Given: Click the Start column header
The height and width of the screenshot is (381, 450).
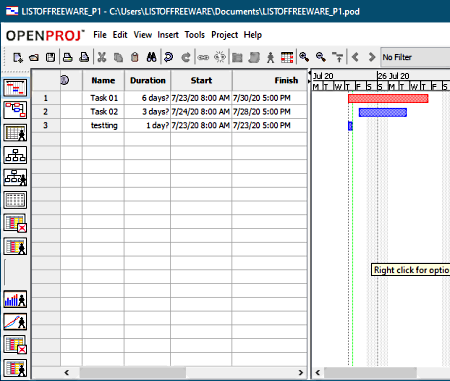Looking at the screenshot, I should (x=201, y=80).
